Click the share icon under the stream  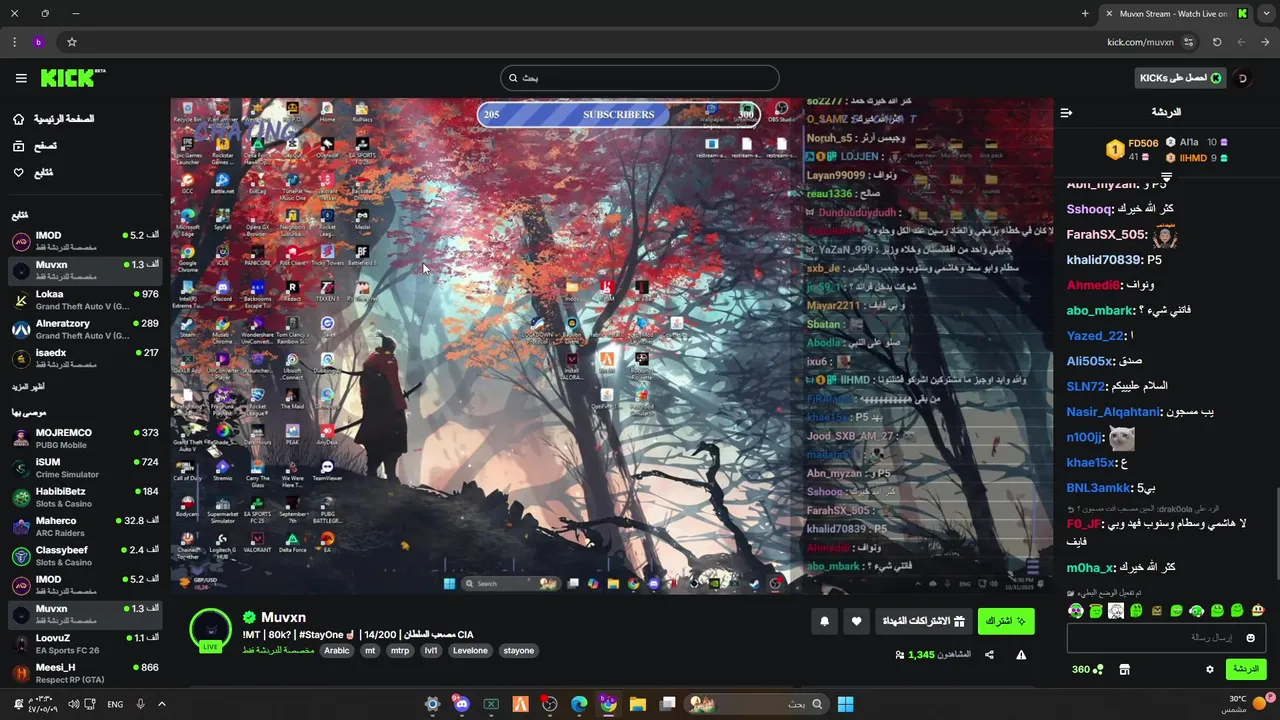pos(989,655)
